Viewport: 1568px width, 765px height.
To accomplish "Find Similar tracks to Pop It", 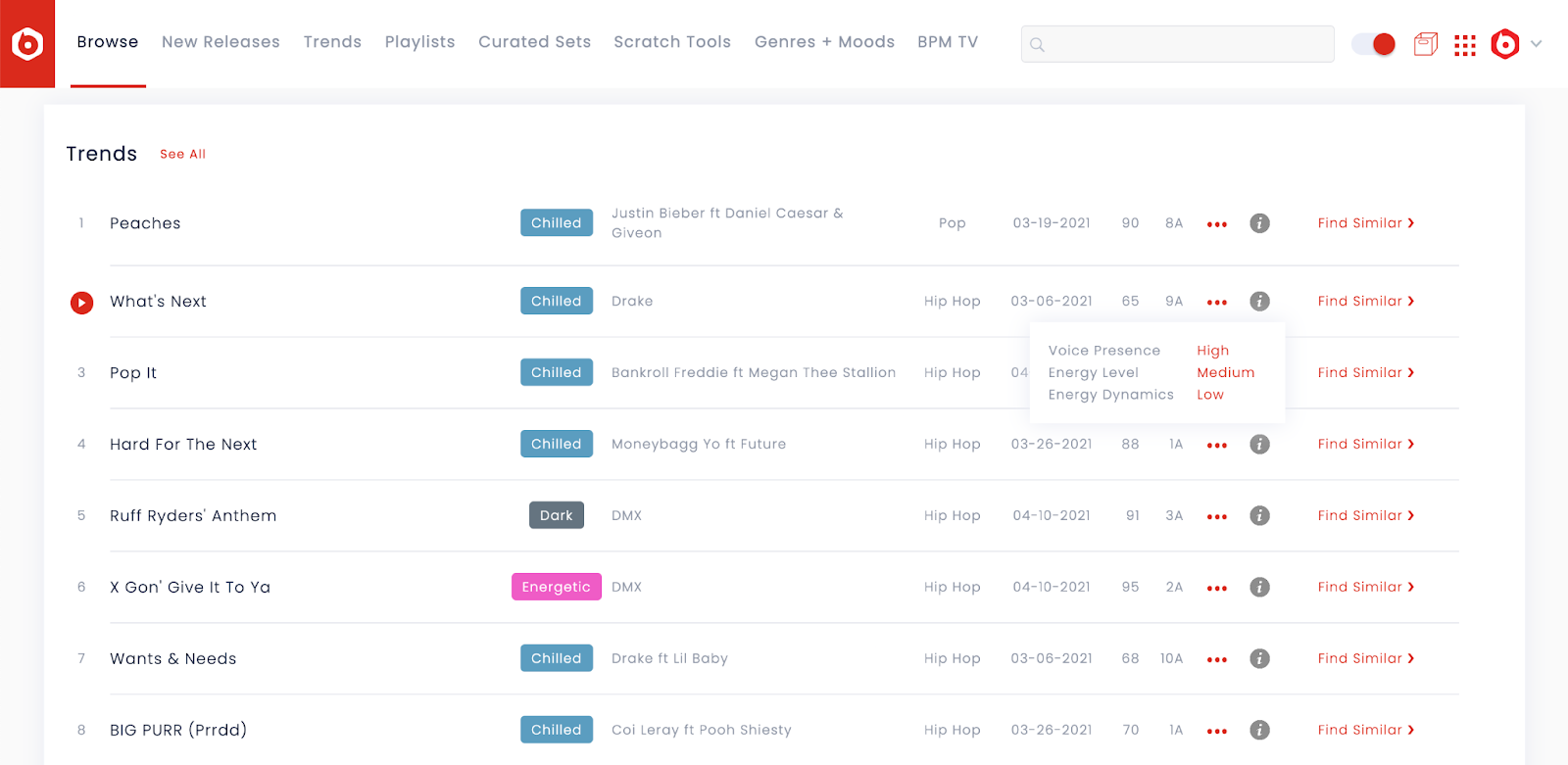I will [x=1366, y=373].
